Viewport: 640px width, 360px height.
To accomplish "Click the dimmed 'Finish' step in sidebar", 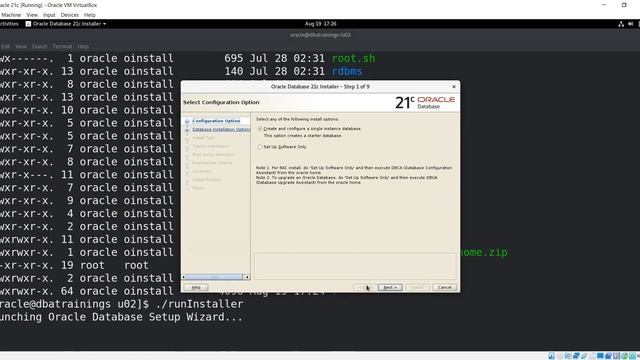I will pos(198,188).
